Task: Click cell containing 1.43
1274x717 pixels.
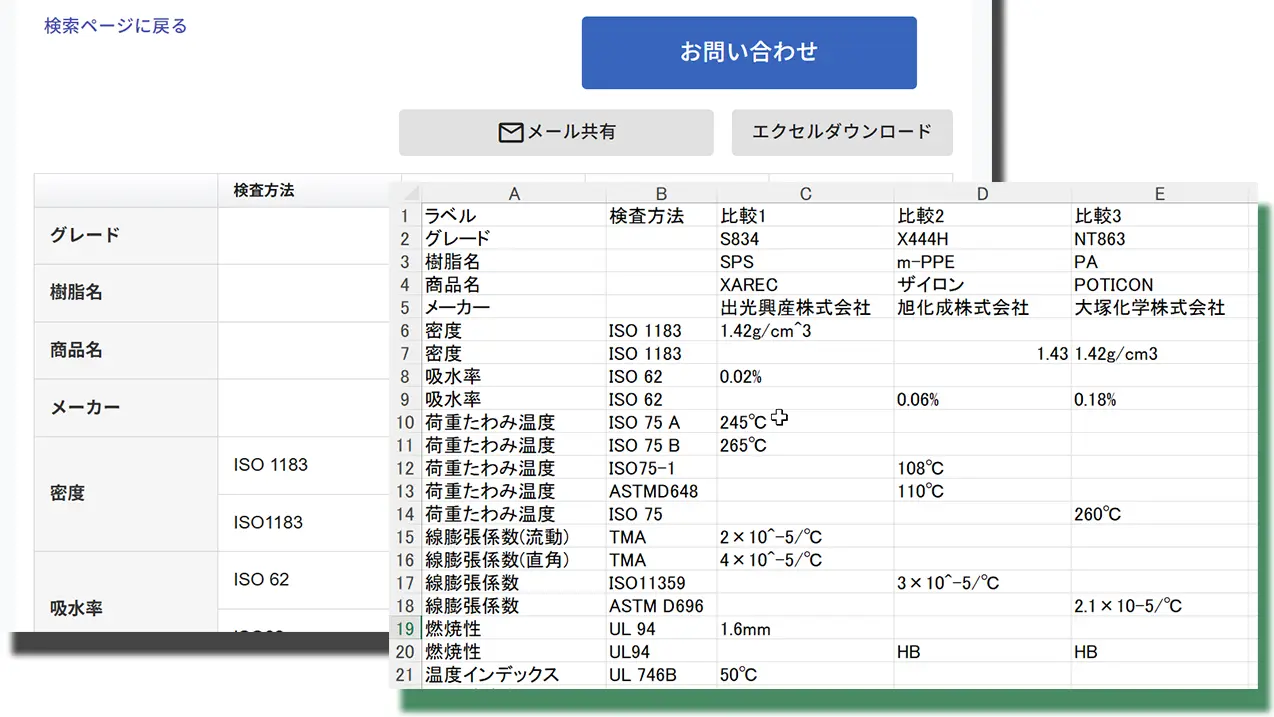Action: coord(982,354)
